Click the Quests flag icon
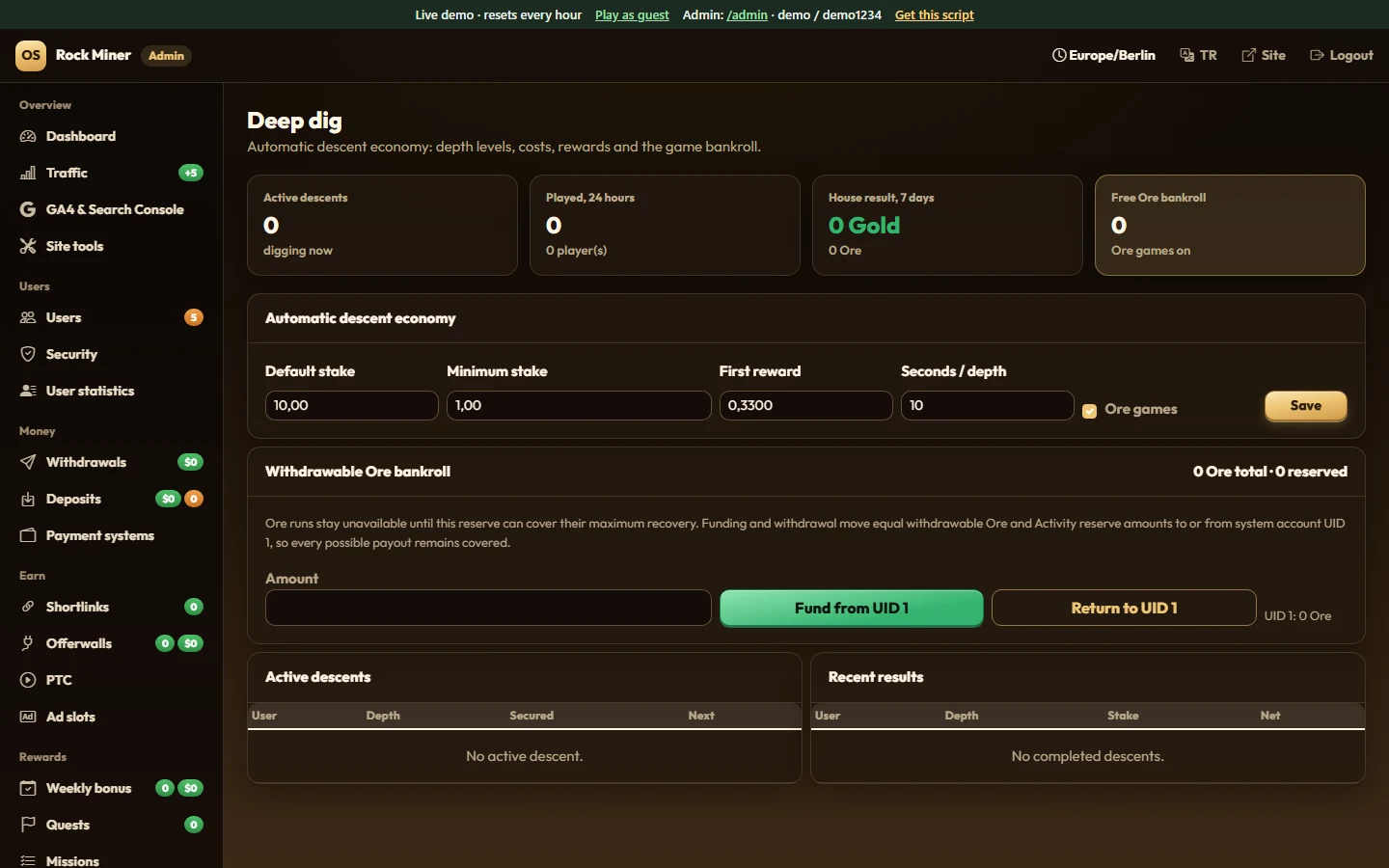1389x868 pixels. 28,825
